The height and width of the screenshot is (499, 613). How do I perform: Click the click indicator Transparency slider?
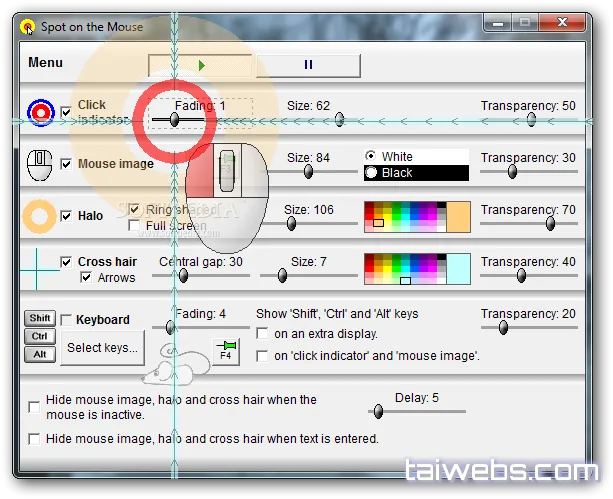click(529, 120)
